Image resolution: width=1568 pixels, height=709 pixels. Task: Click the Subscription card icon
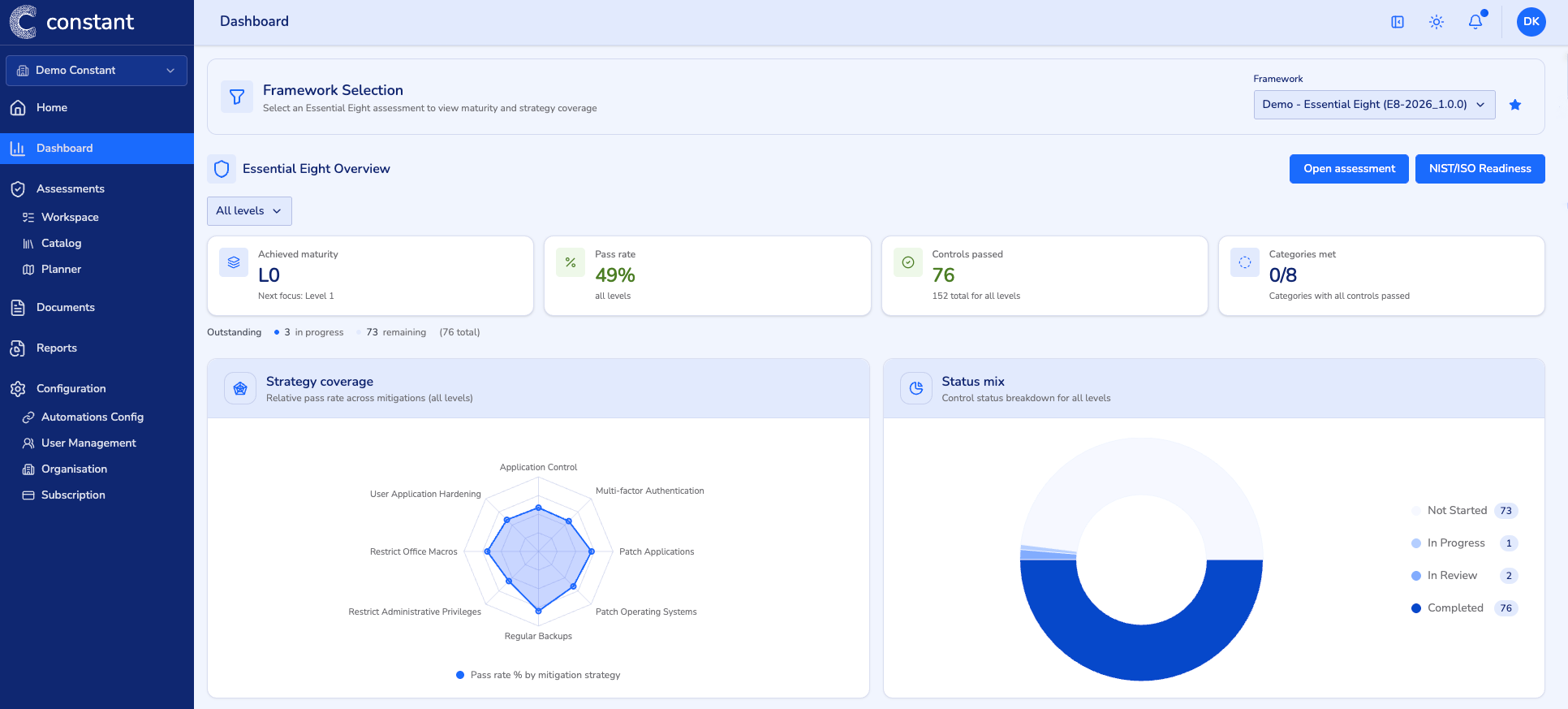28,495
